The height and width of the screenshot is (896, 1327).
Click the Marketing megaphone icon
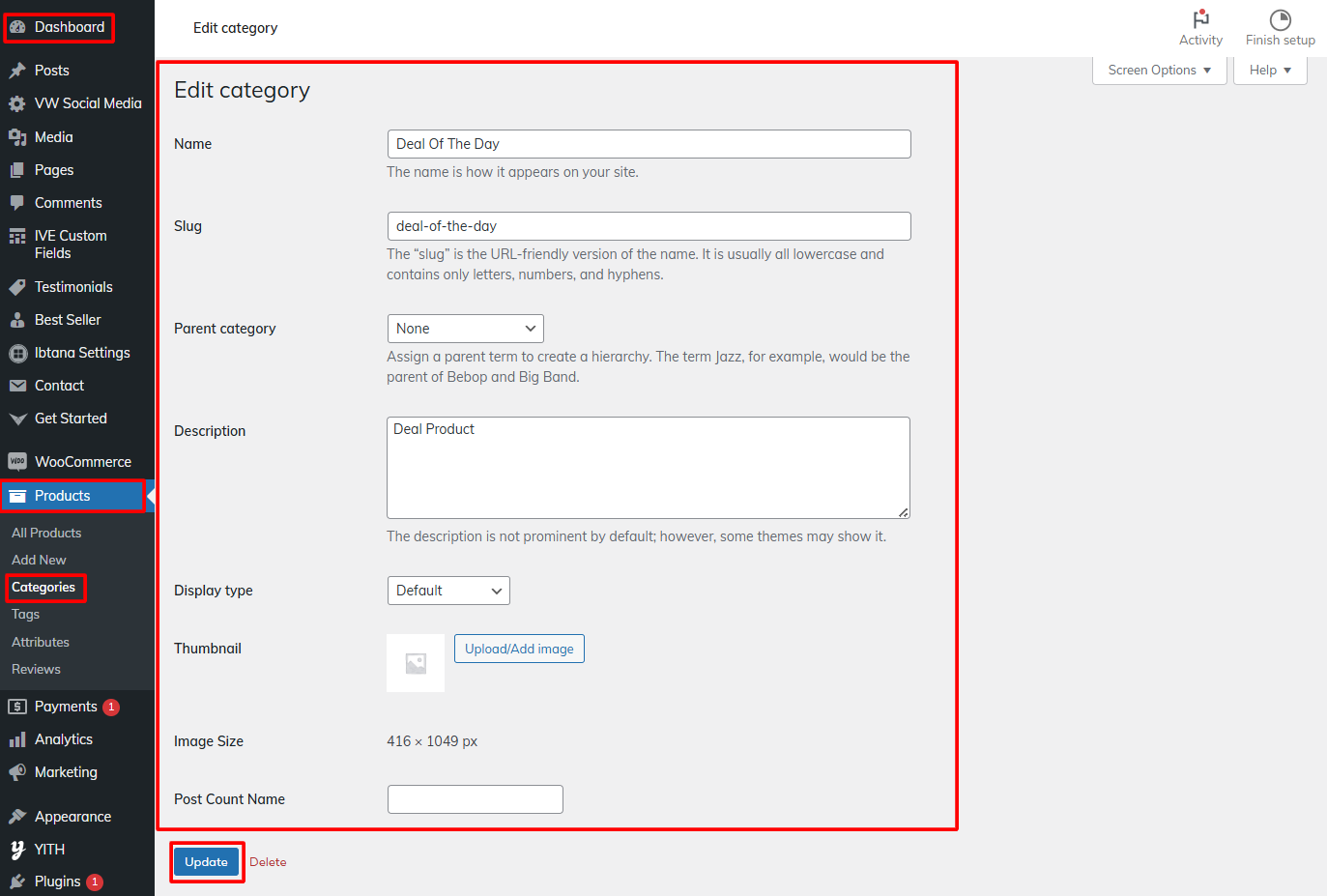17,772
